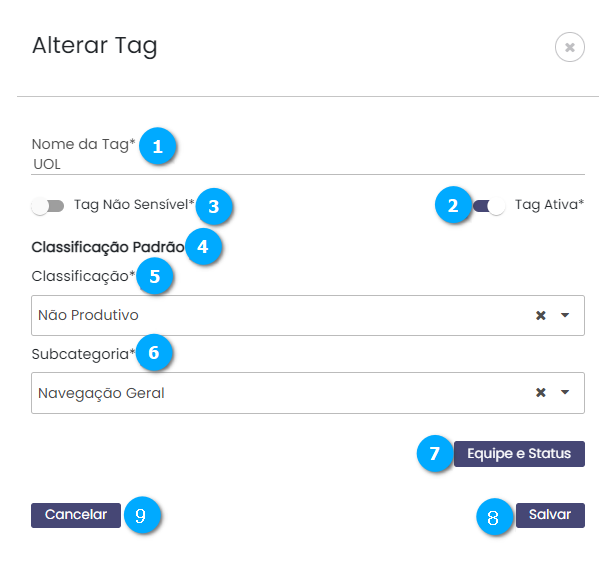613x564 pixels.
Task: Clear the Navegação Geral selection
Action: tap(541, 393)
